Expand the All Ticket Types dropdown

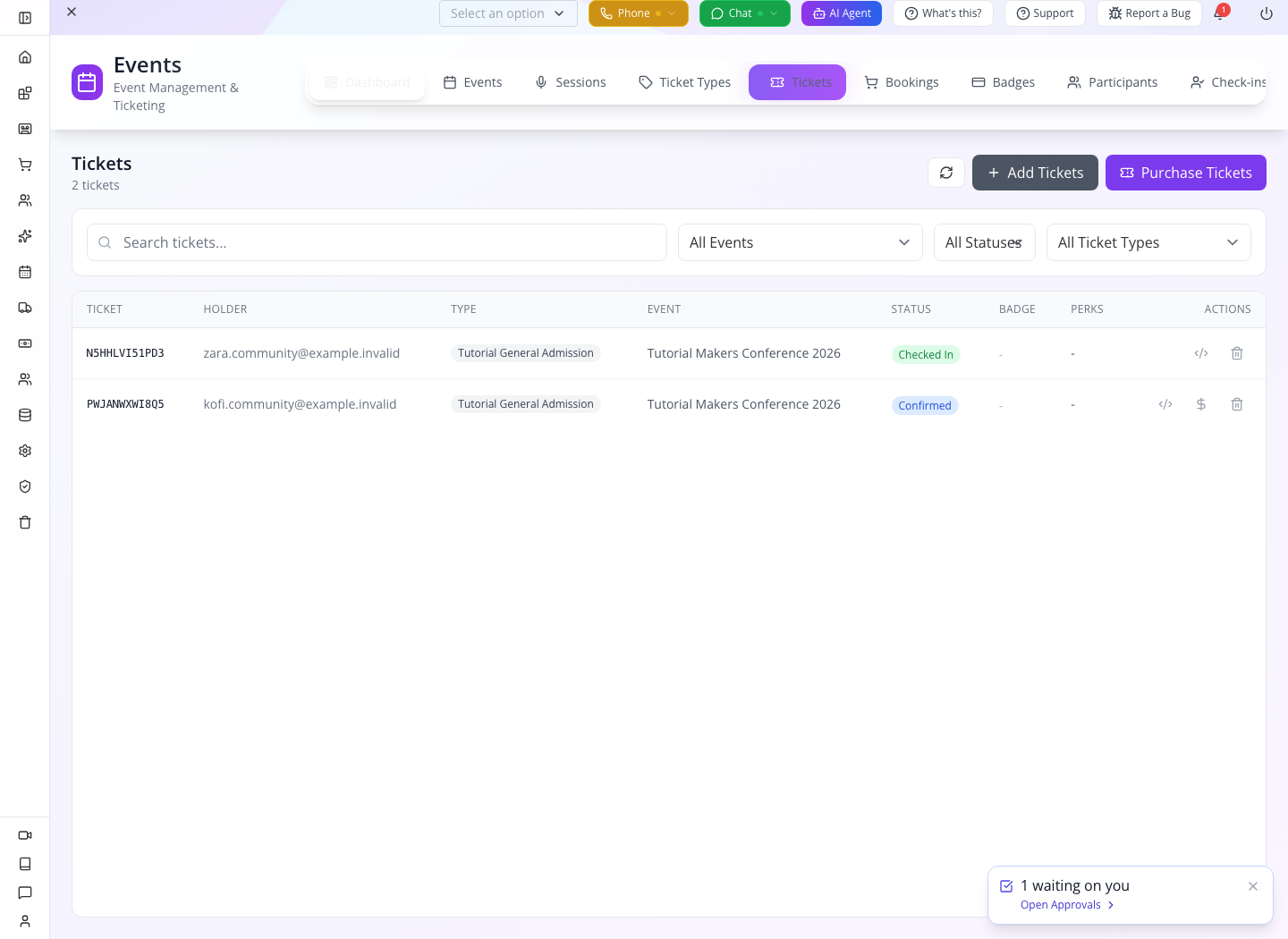pos(1148,242)
